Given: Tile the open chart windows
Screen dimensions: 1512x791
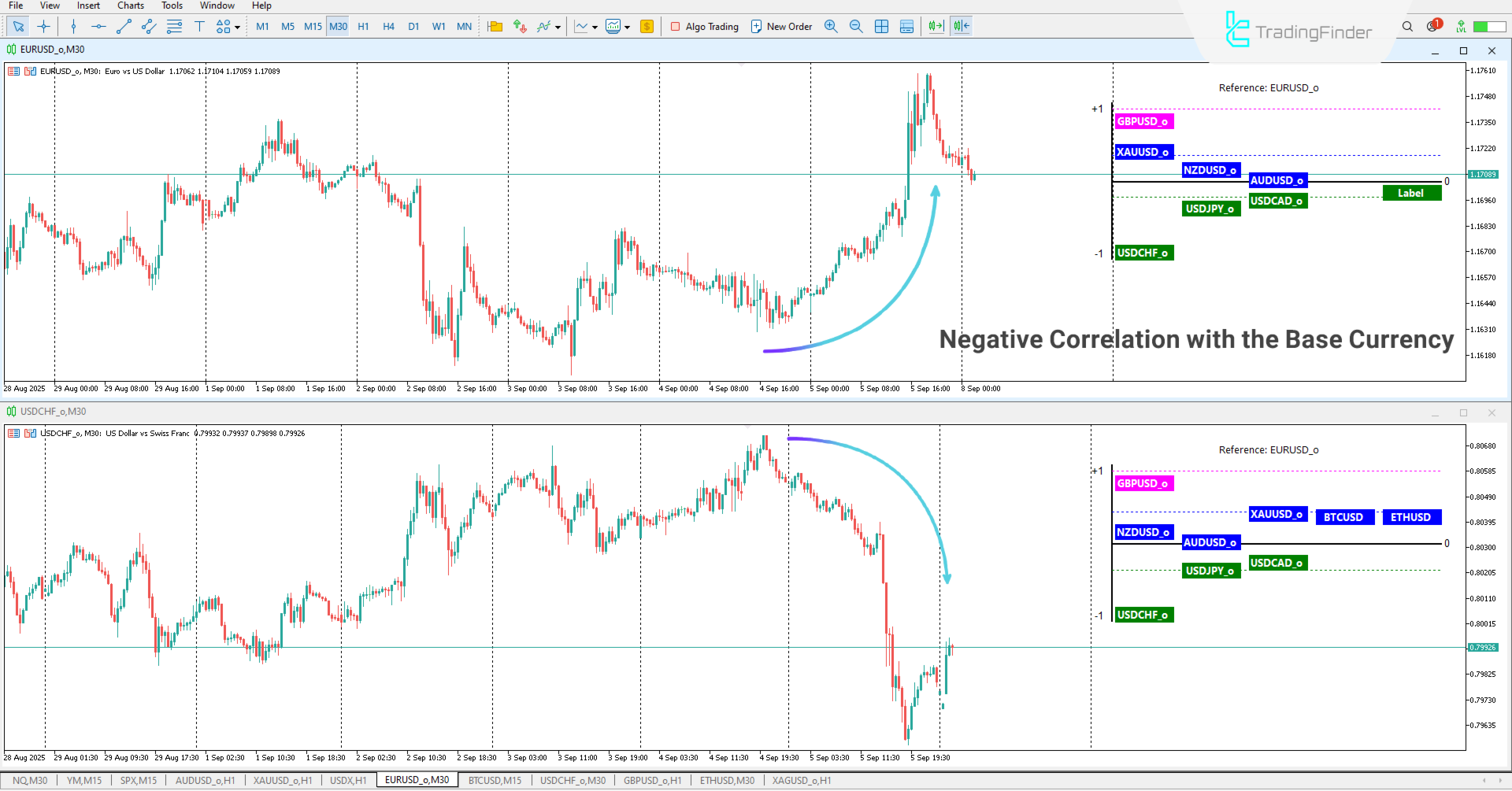Looking at the screenshot, I should (x=882, y=26).
